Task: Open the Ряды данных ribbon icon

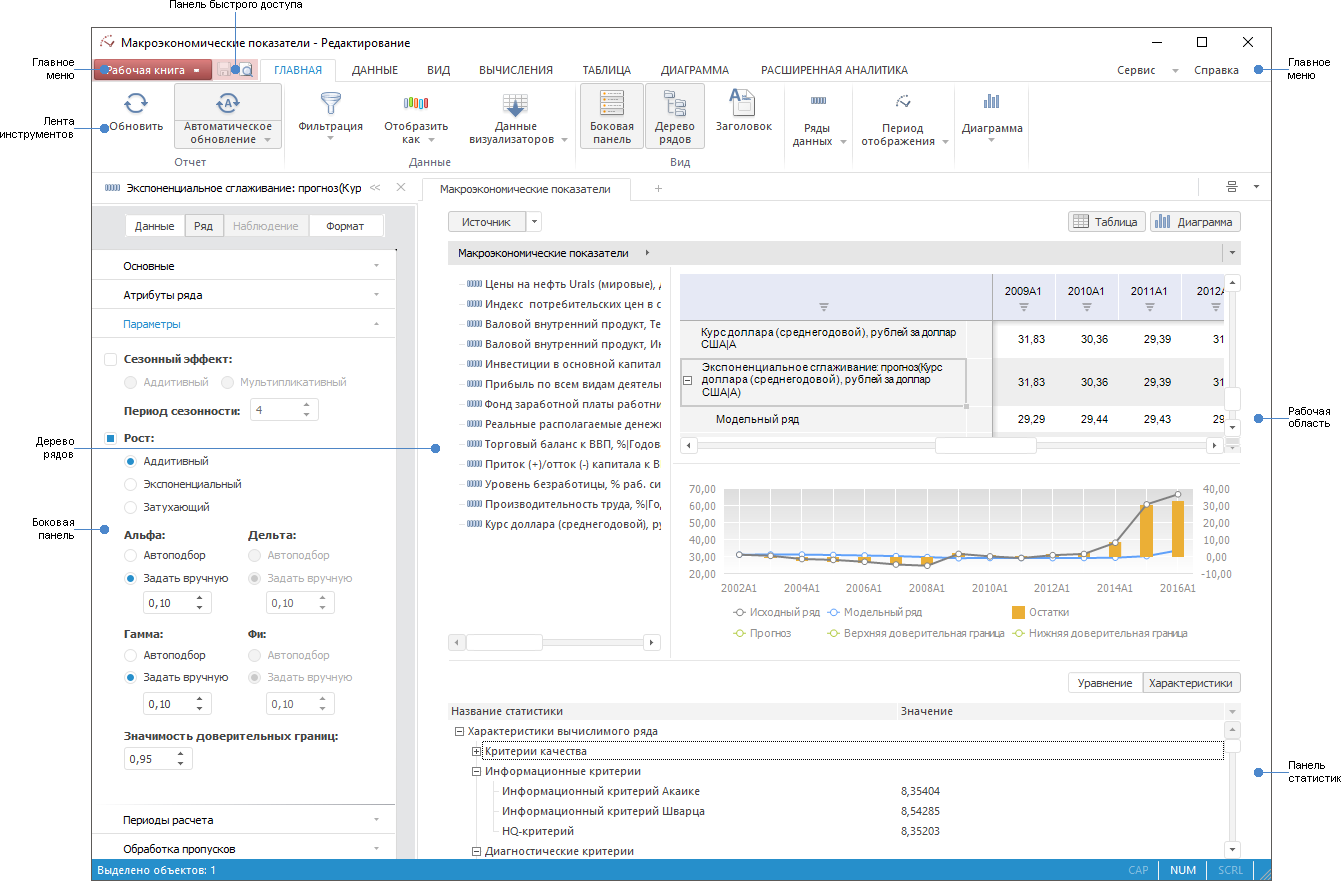Action: (x=818, y=102)
